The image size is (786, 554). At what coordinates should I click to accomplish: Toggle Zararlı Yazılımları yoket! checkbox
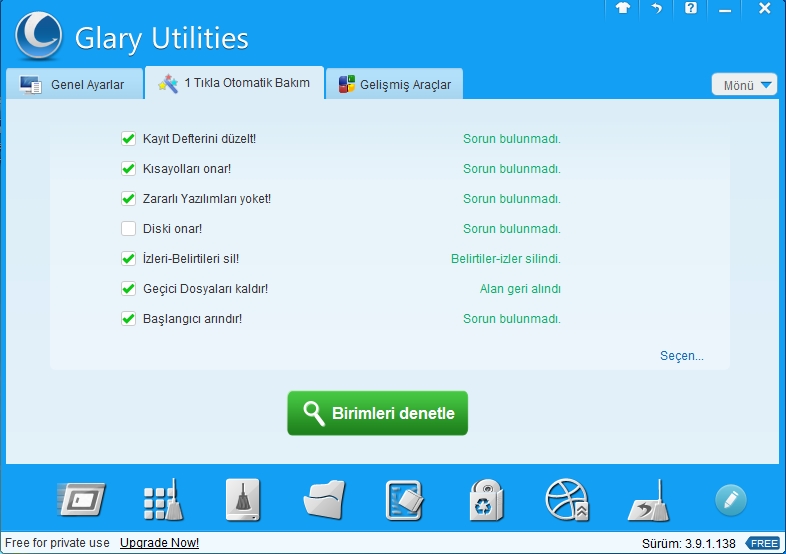pos(128,199)
